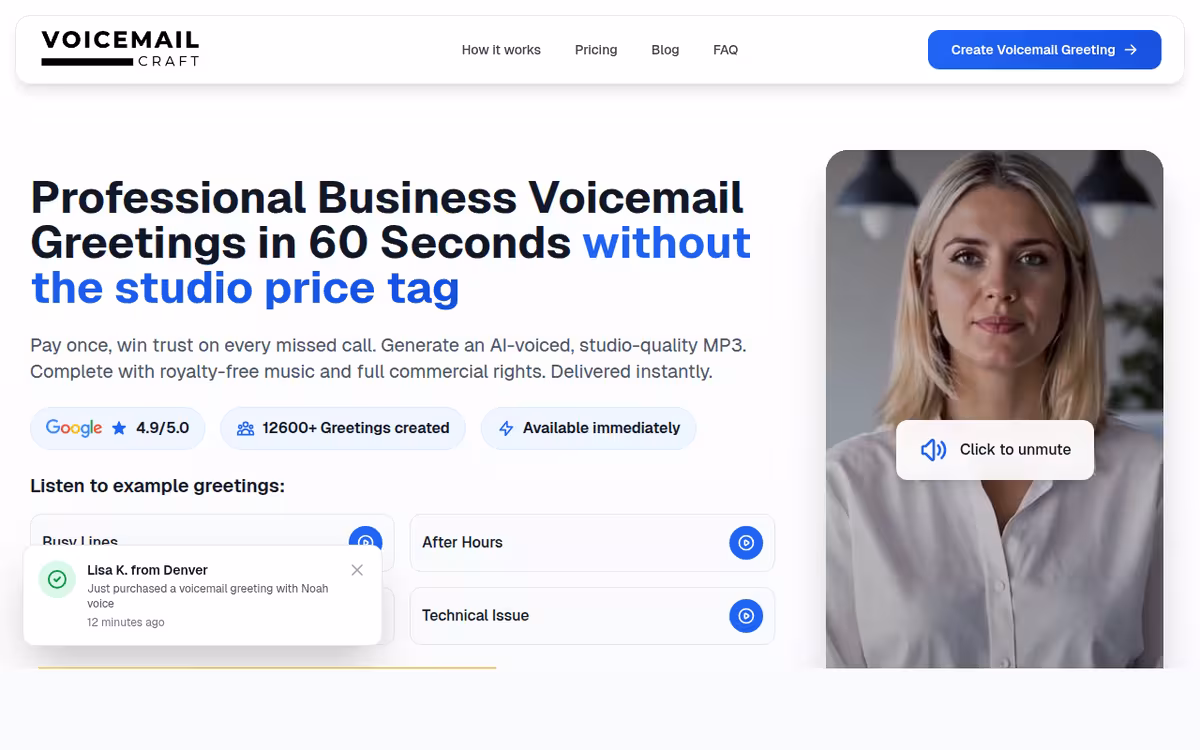Click the green checkmark in the notification
1200x750 pixels.
[x=57, y=579]
